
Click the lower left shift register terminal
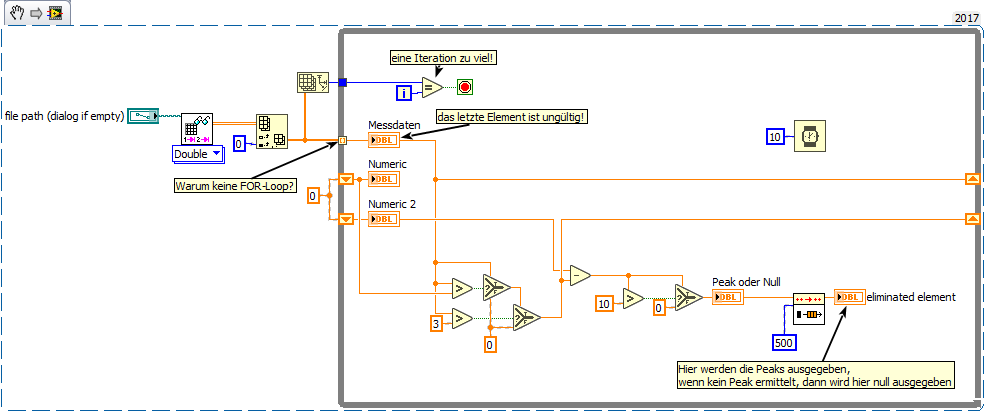coord(346,219)
